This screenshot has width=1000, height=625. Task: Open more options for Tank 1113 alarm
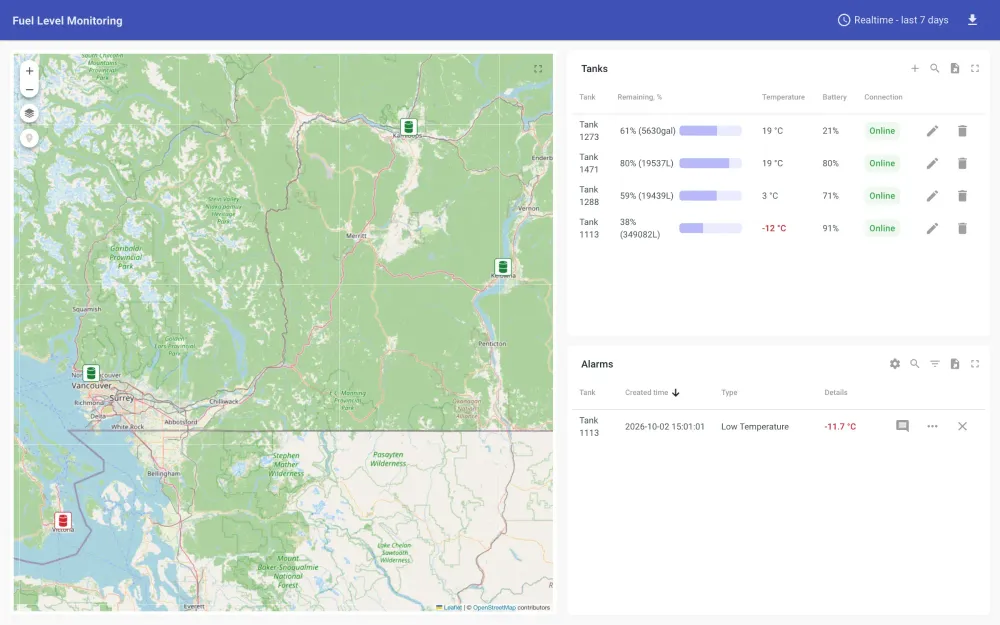tap(932, 426)
